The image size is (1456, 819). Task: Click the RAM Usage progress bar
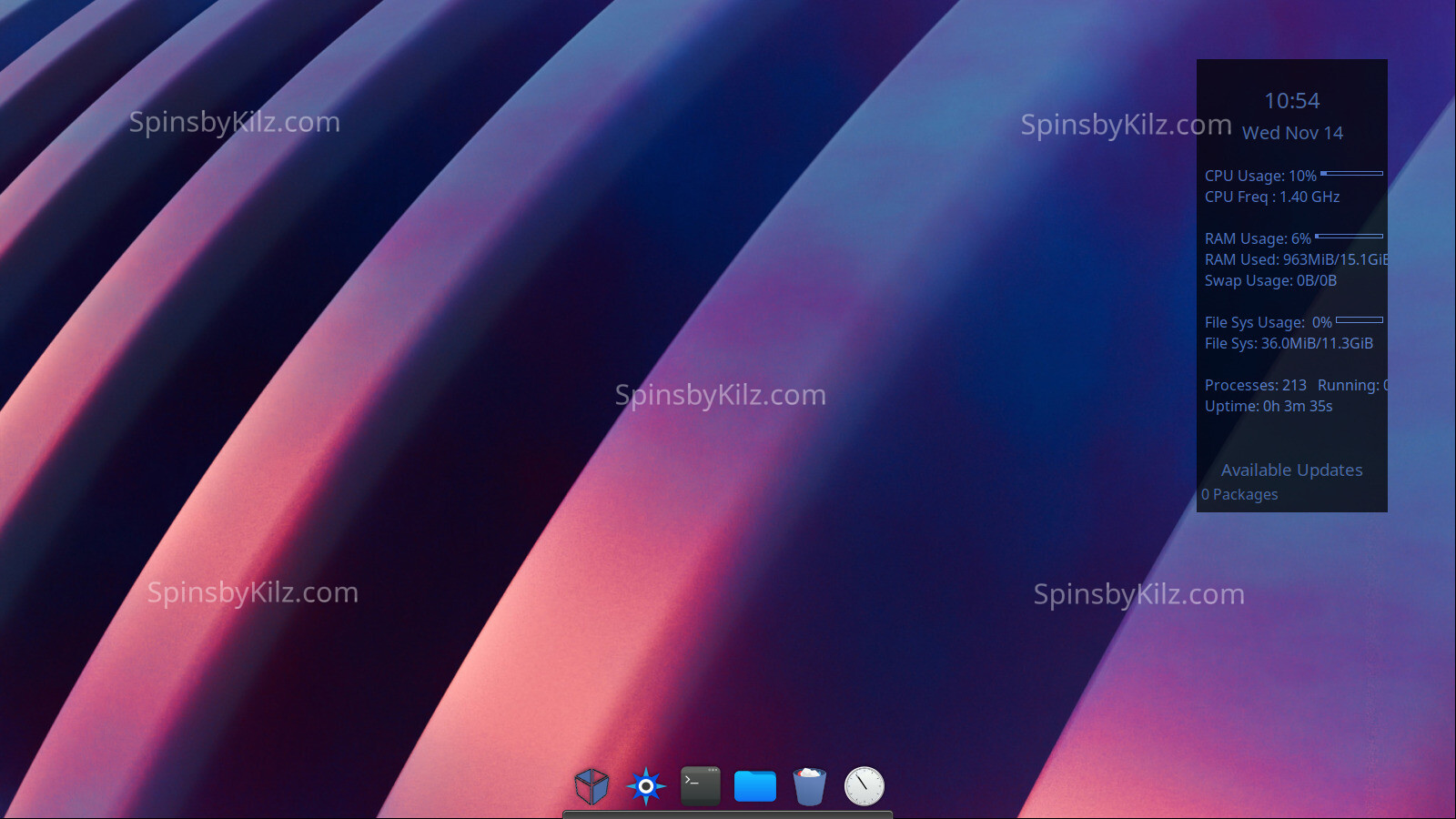[x=1349, y=237]
